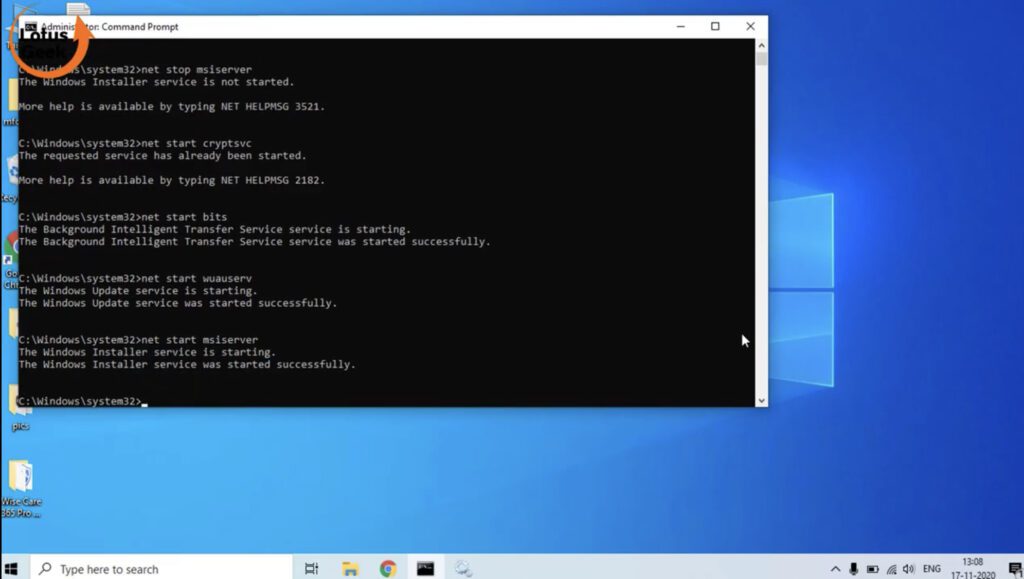Click the Command Prompt scrollbar thumb
Screen dimensions: 1024x579
coord(761,59)
